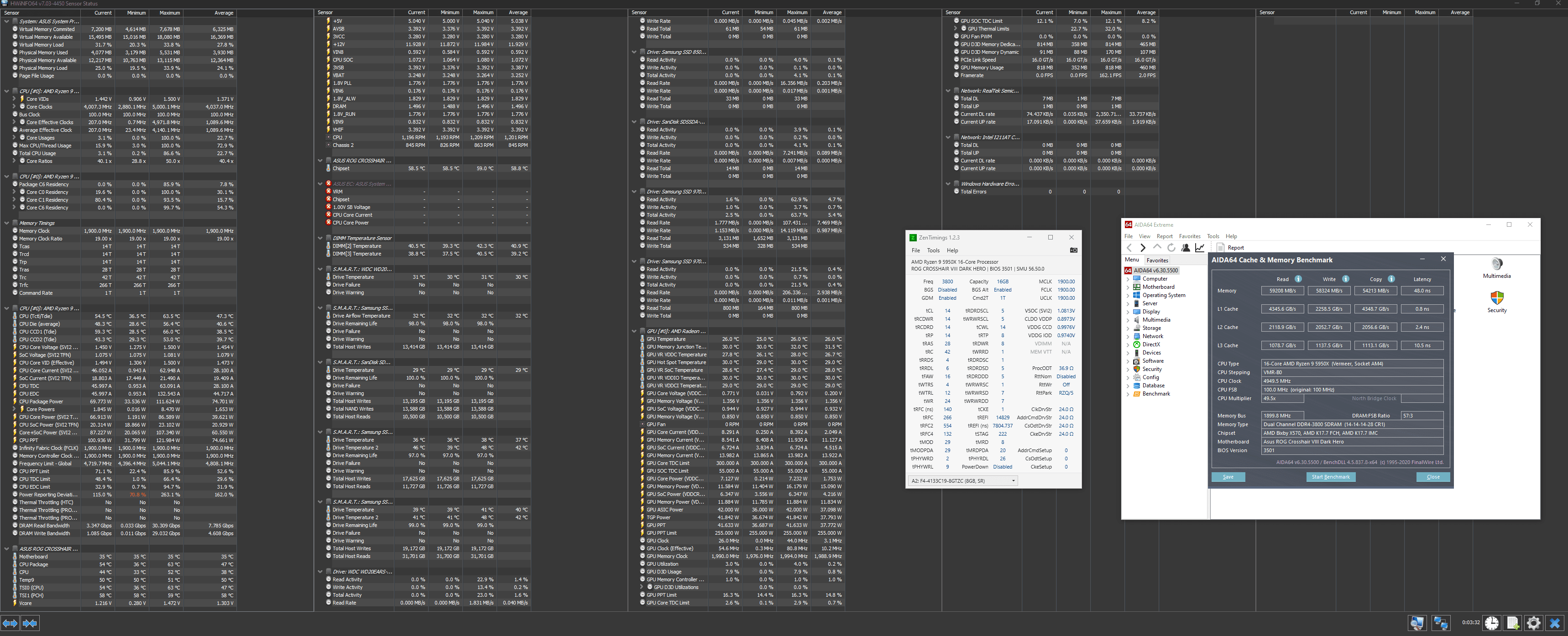Screen dimensions: 1568x636
Task: Click the ZenTimings screenshot camera icon
Action: pyautogui.click(x=1073, y=250)
